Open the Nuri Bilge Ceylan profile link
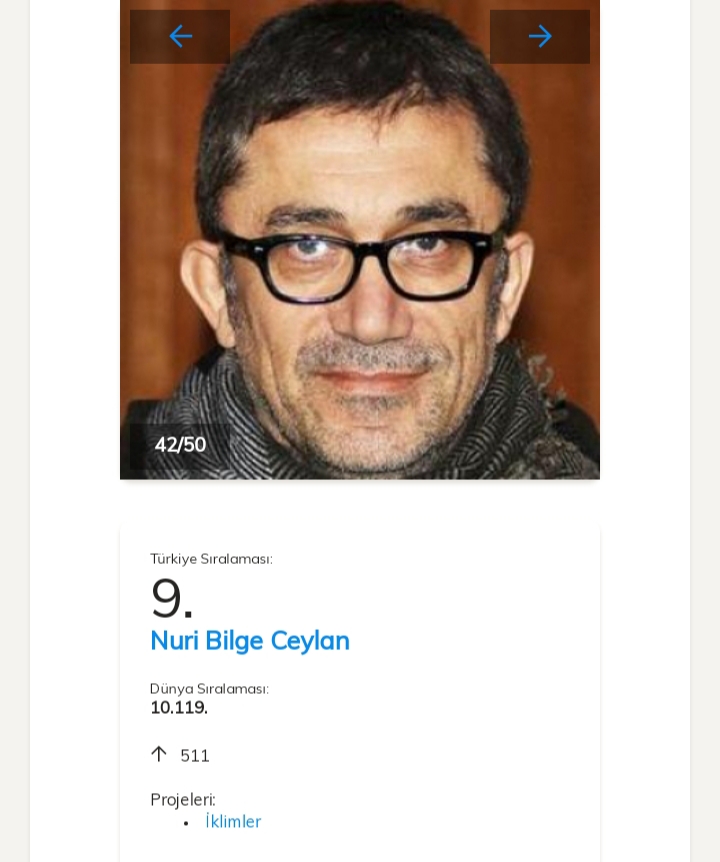The image size is (720, 862). click(x=250, y=640)
